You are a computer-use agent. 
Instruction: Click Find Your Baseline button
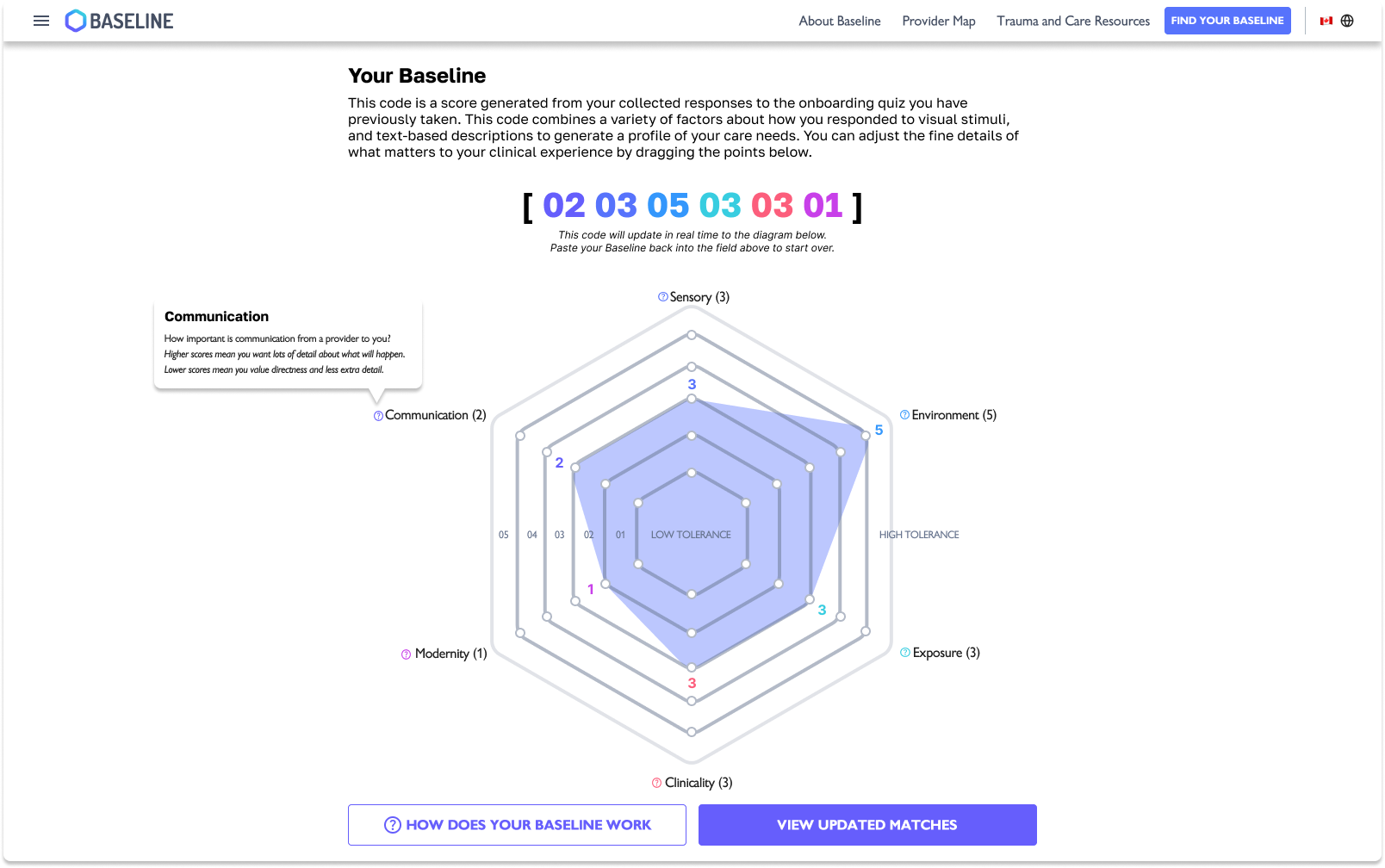tap(1227, 21)
